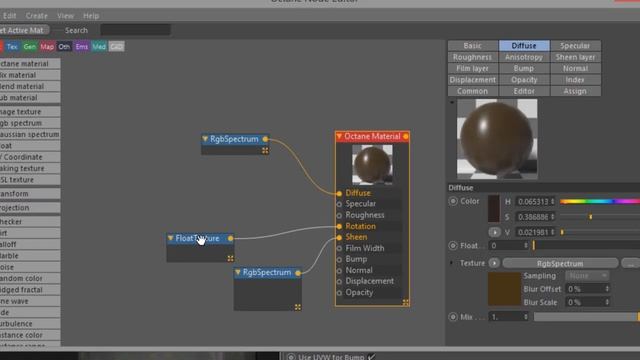This screenshot has width=640, height=360.
Task: Toggle the Color animation radio dot
Action: [453, 201]
